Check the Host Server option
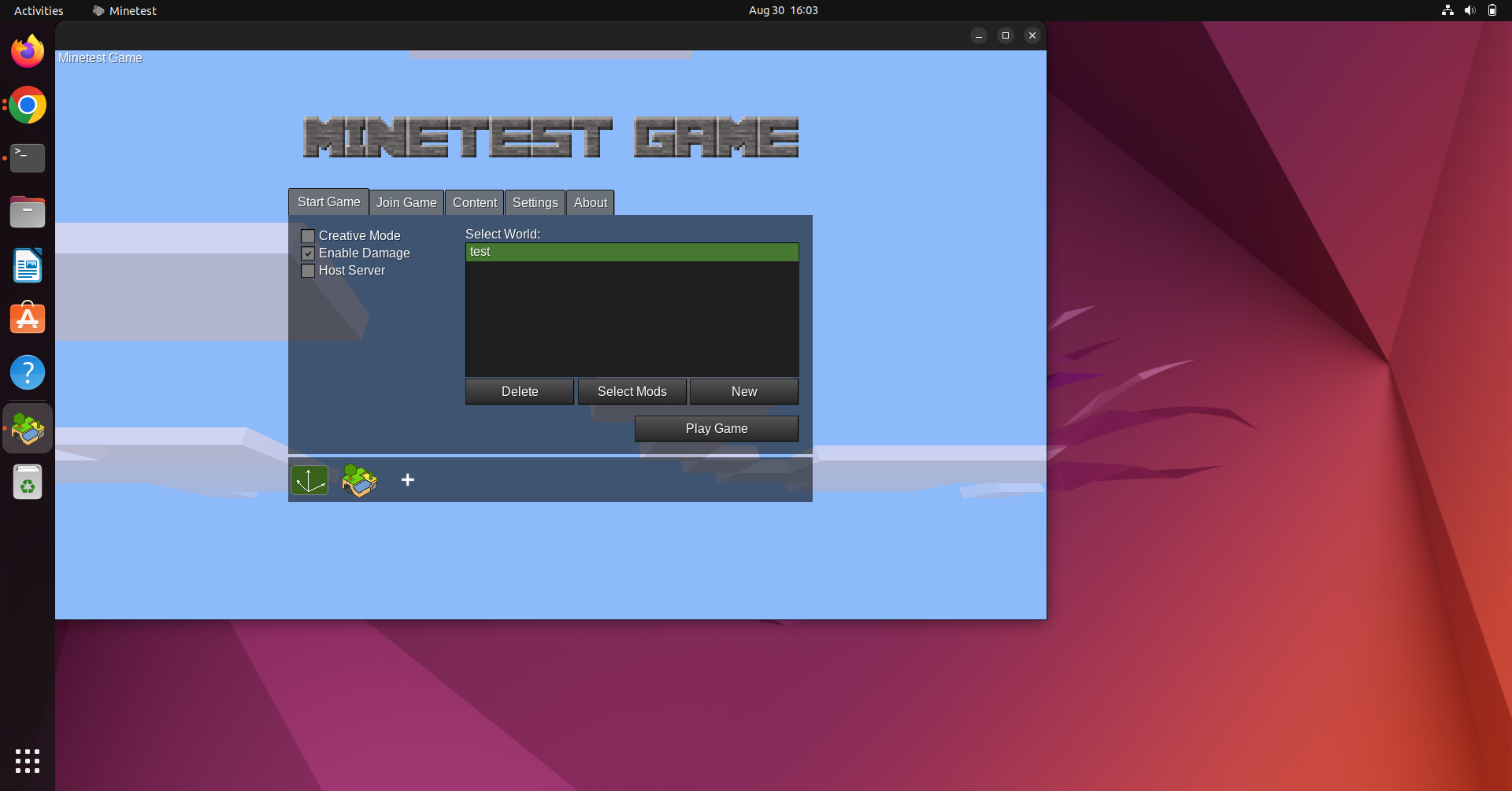The image size is (1512, 791). pos(308,270)
